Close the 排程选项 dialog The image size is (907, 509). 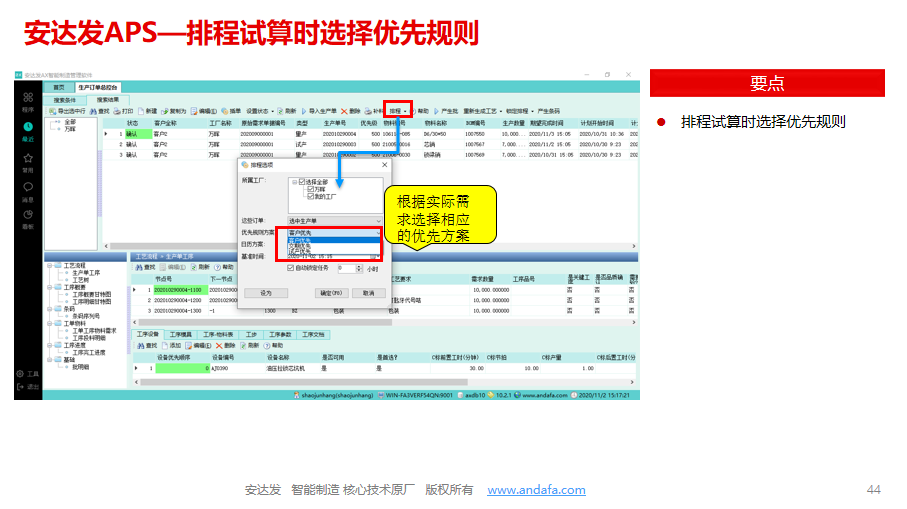(x=385, y=165)
